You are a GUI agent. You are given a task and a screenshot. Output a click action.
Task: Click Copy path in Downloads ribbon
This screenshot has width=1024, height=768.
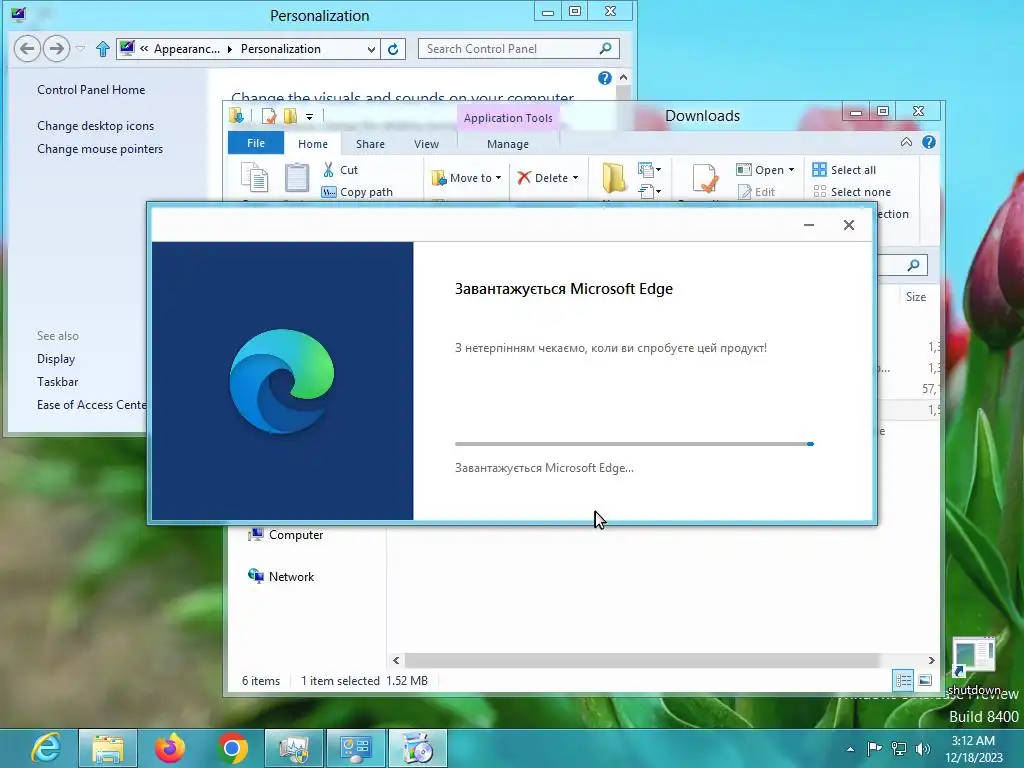tap(357, 192)
